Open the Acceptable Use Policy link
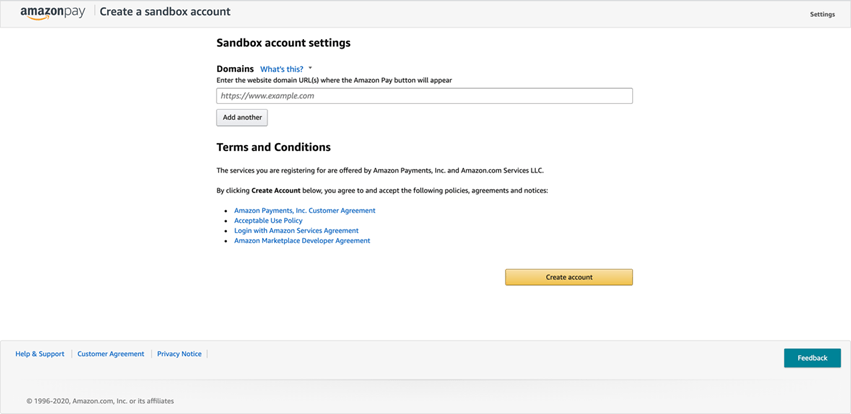The width and height of the screenshot is (851, 414). click(x=268, y=221)
